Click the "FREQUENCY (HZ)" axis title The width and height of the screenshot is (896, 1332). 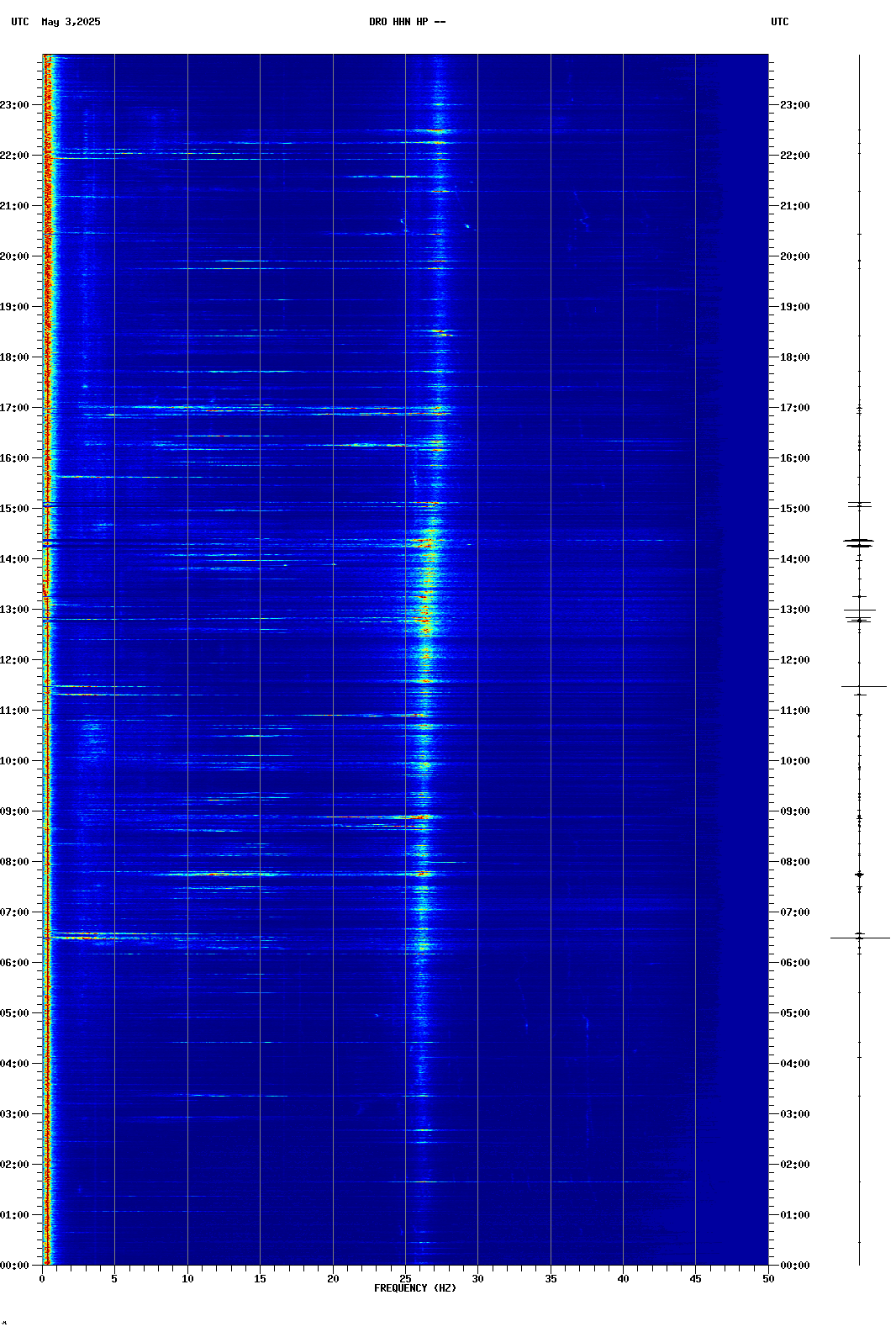click(415, 1288)
